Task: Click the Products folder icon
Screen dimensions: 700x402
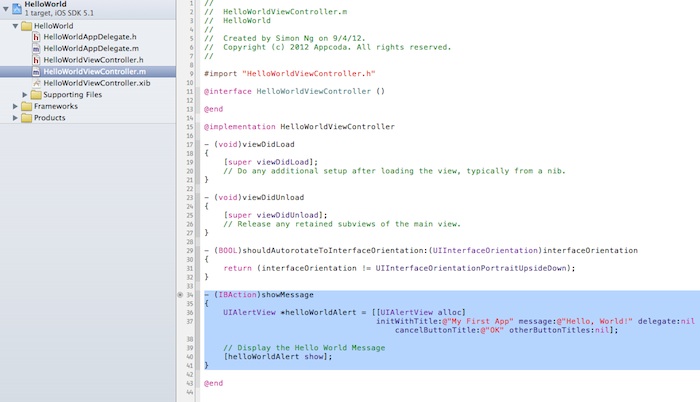Action: click(x=26, y=118)
